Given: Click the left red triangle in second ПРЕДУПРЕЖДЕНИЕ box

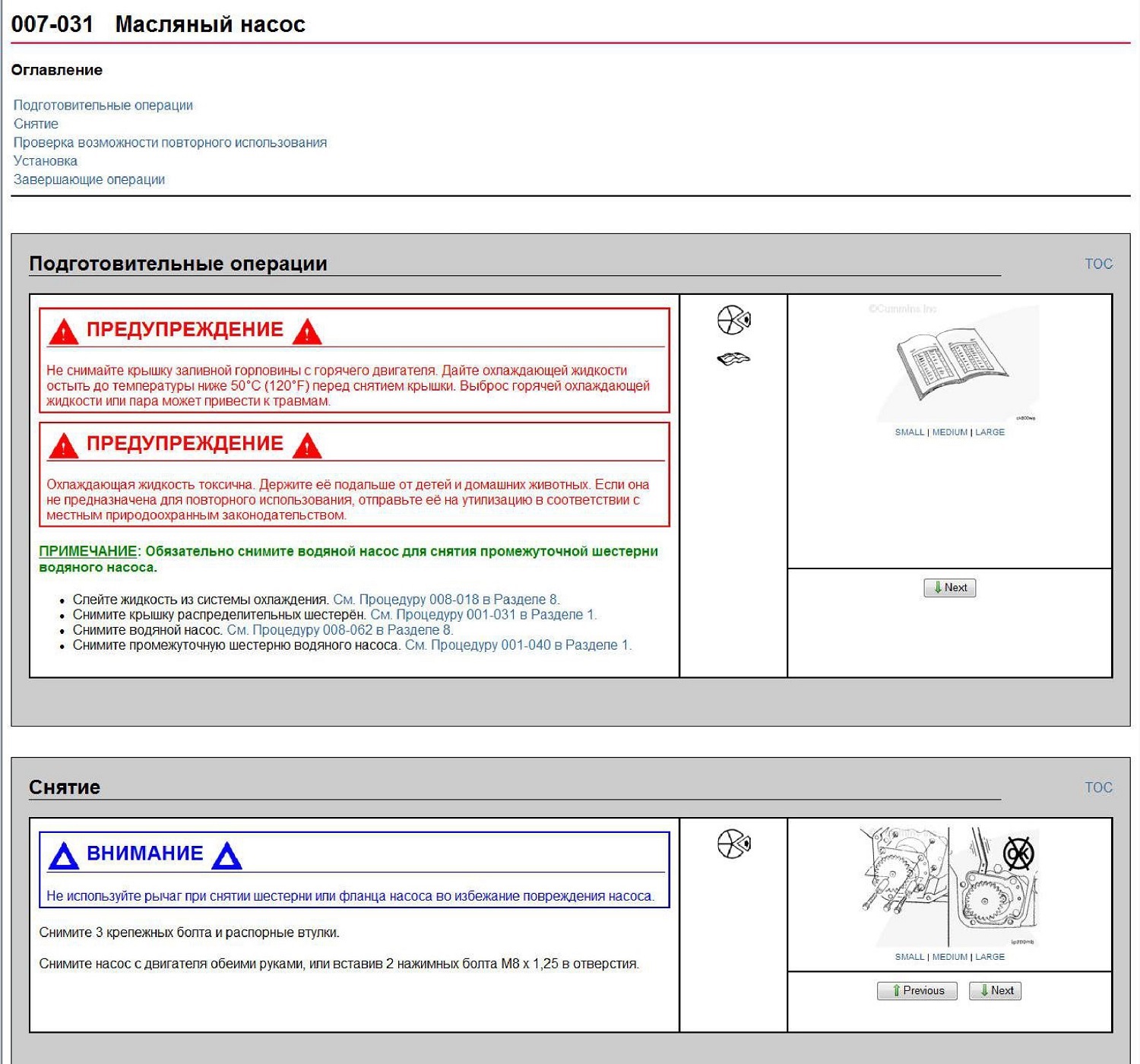Looking at the screenshot, I should click(x=63, y=446).
